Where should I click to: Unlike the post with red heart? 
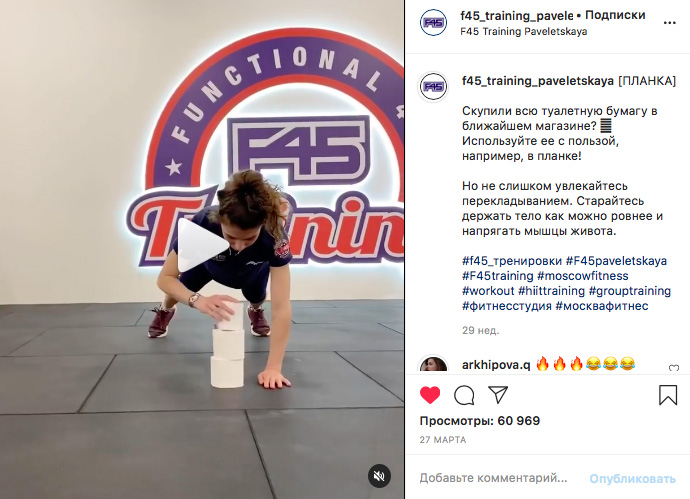430,395
